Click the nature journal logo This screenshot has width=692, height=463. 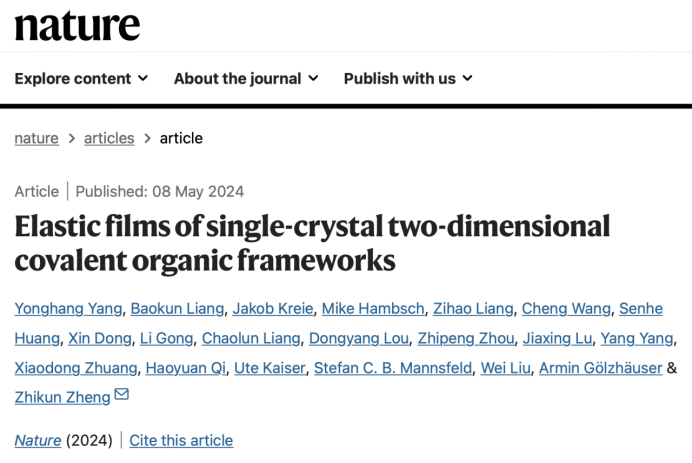(77, 24)
